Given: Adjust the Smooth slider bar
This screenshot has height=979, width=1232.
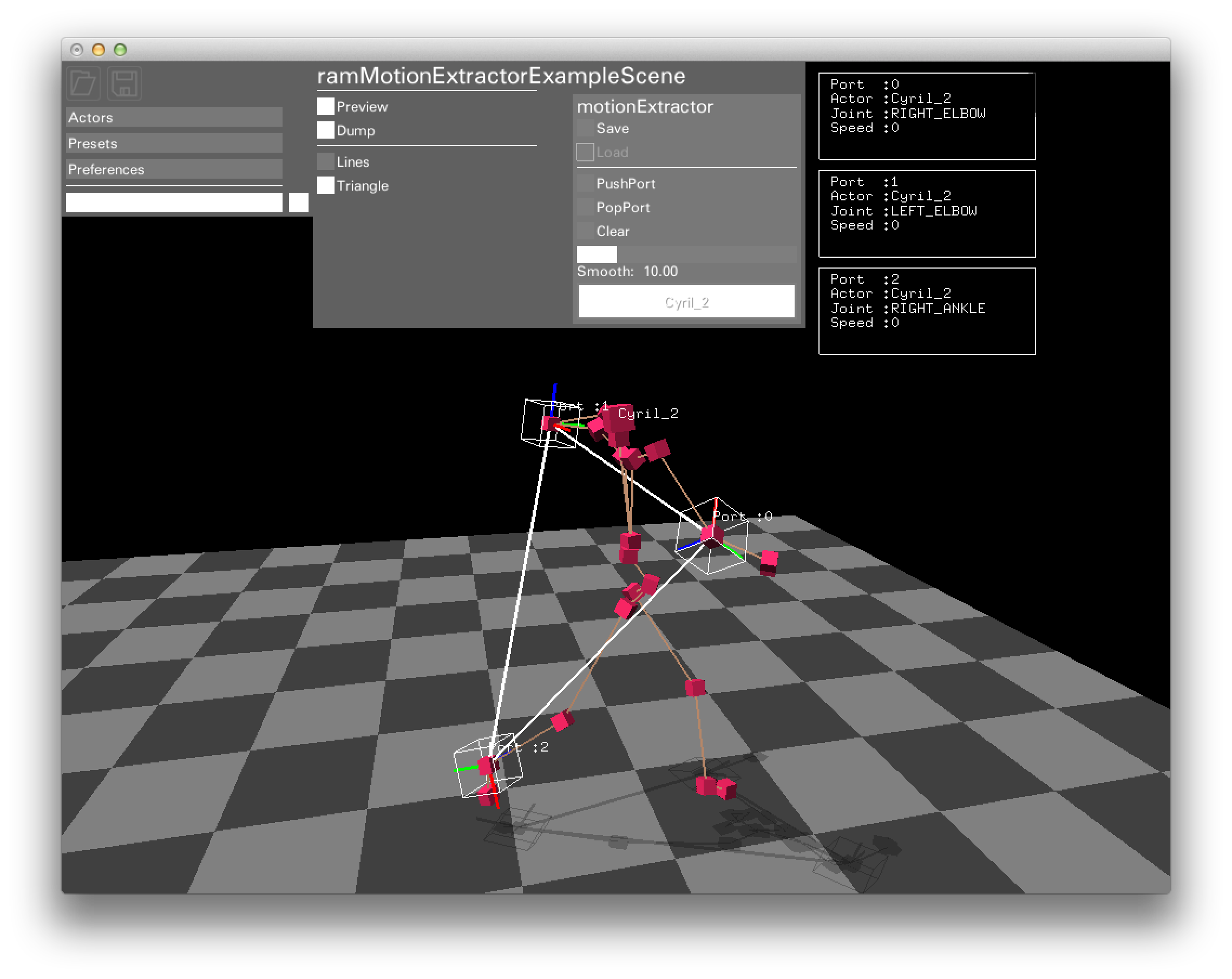Looking at the screenshot, I should (x=686, y=254).
